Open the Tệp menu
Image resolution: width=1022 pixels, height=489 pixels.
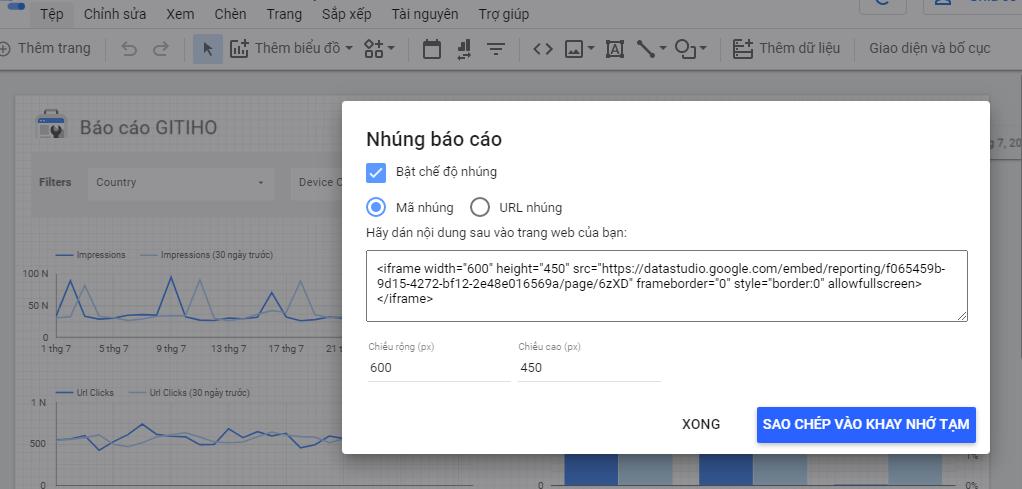(x=51, y=14)
